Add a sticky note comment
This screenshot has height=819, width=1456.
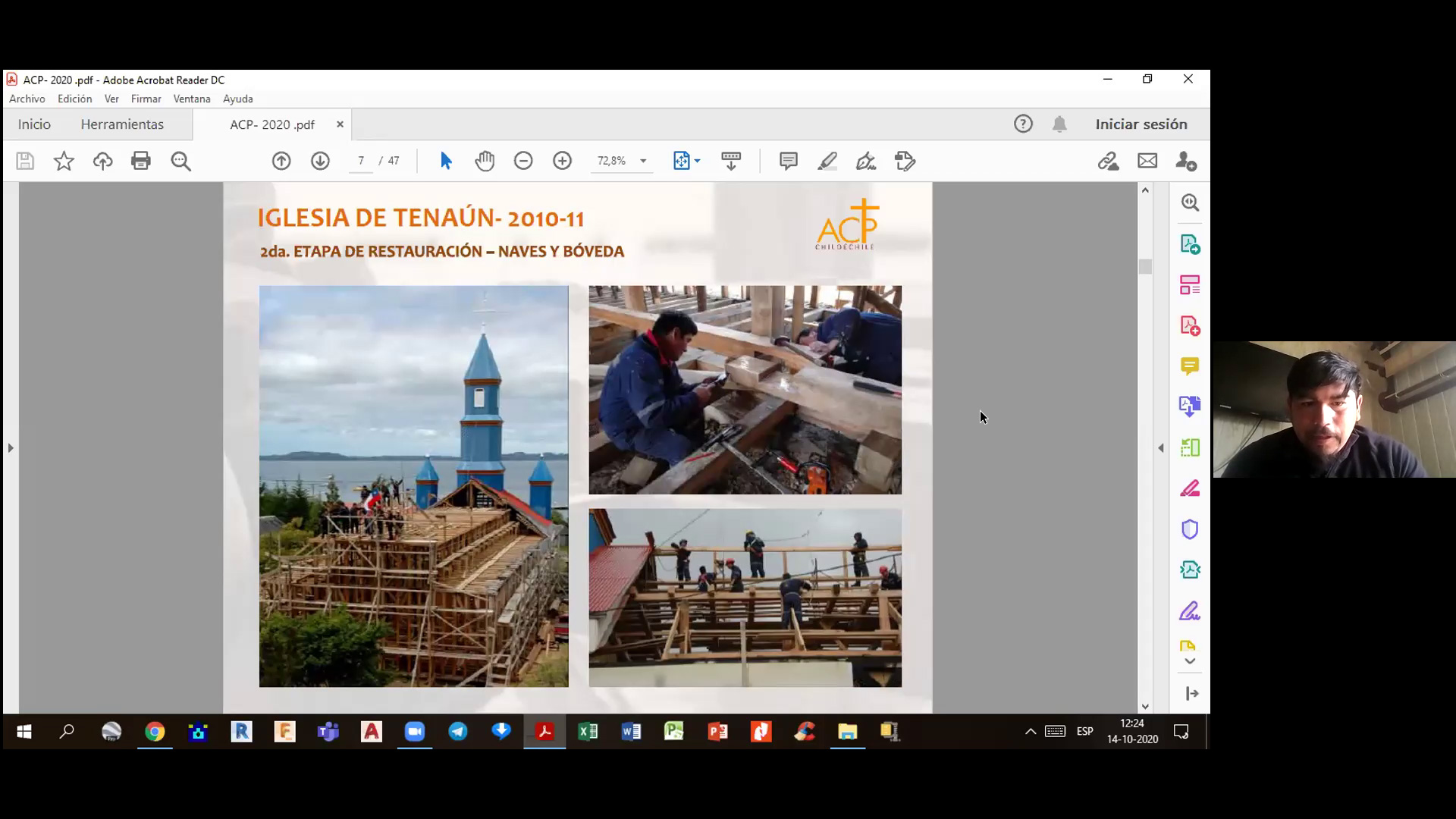tap(789, 161)
